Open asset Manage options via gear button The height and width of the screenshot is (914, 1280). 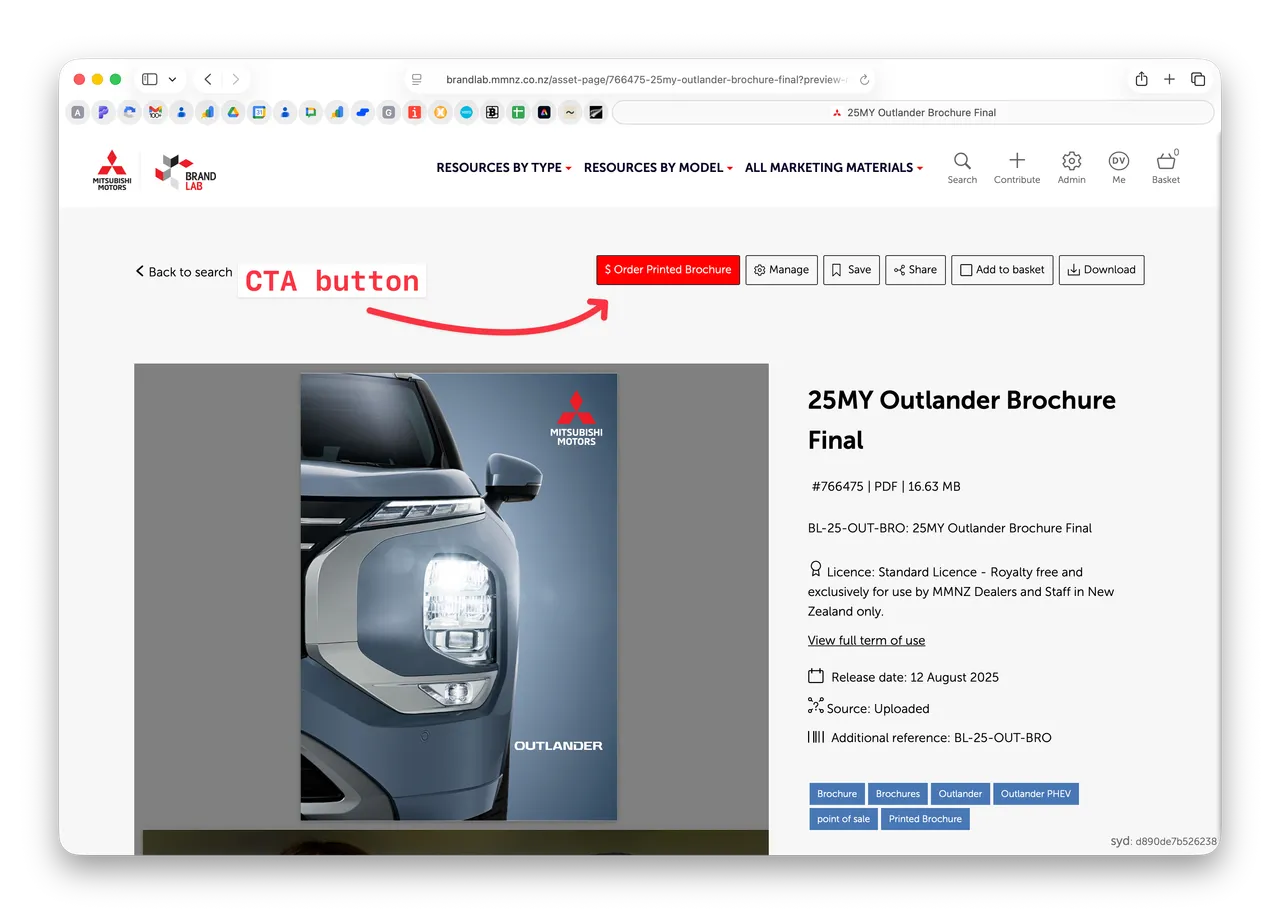781,269
